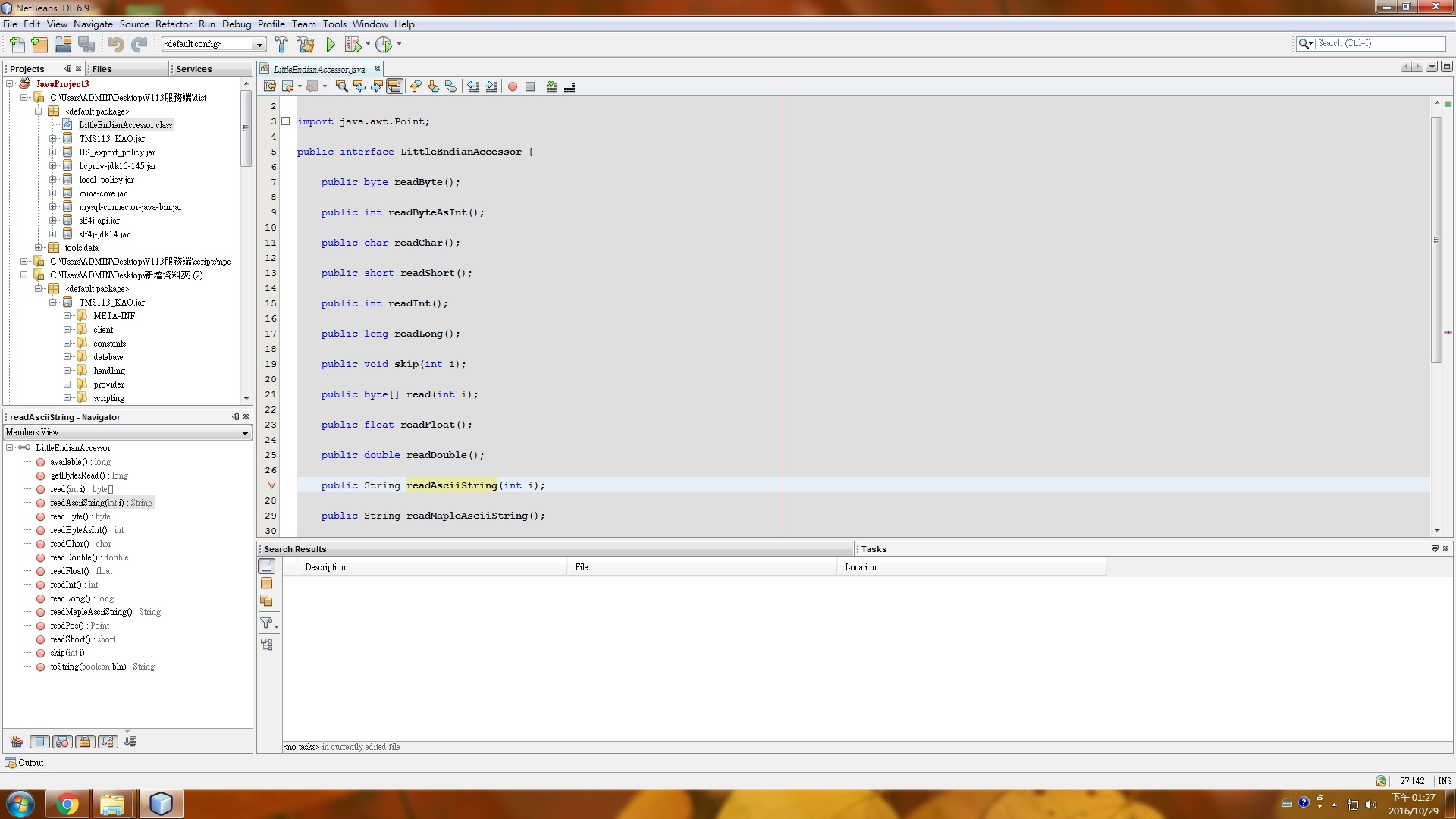Click the Profile Main Project clock icon
Screen dimensions: 1456x819
pos(384,45)
